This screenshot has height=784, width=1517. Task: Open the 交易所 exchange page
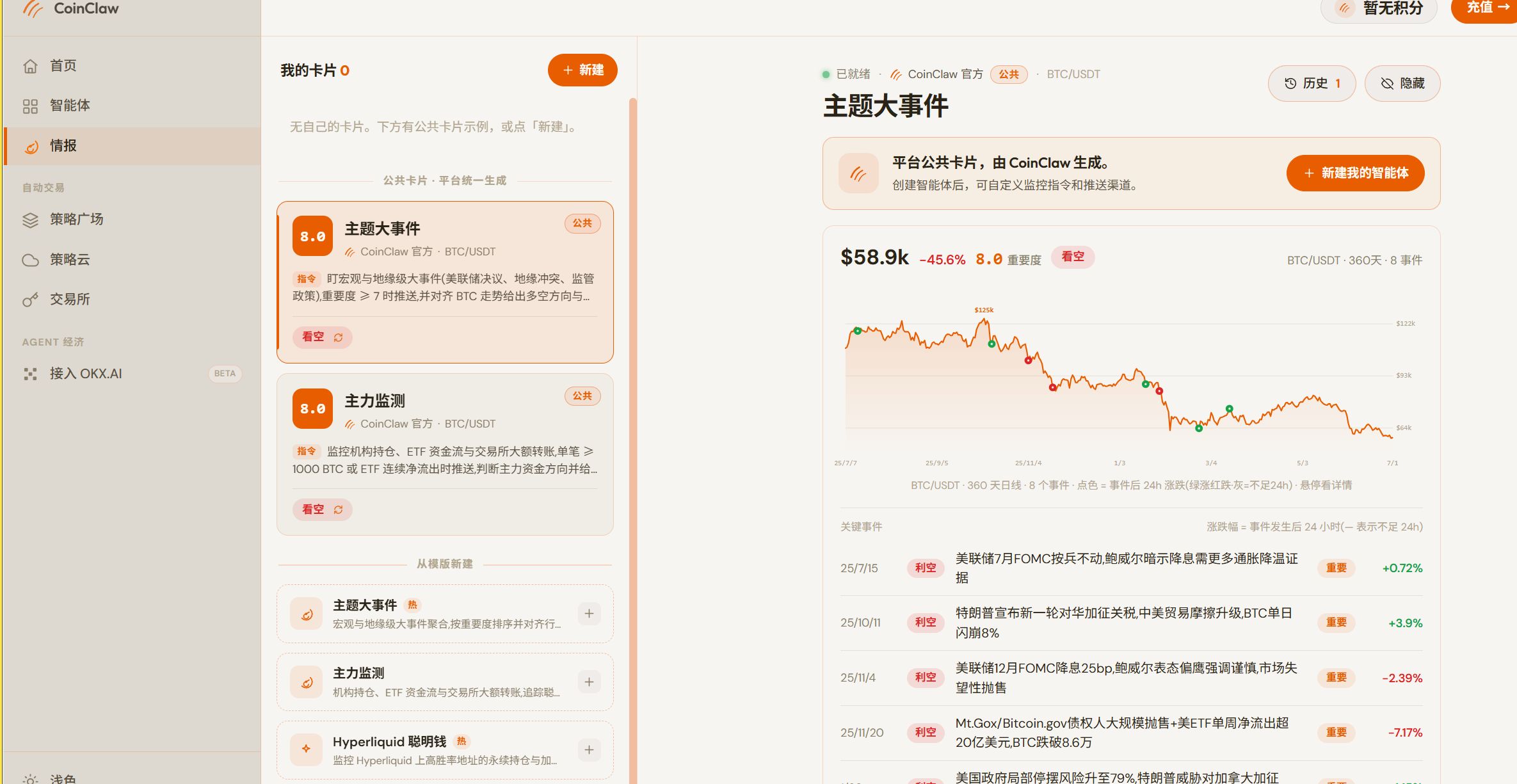tap(132, 299)
